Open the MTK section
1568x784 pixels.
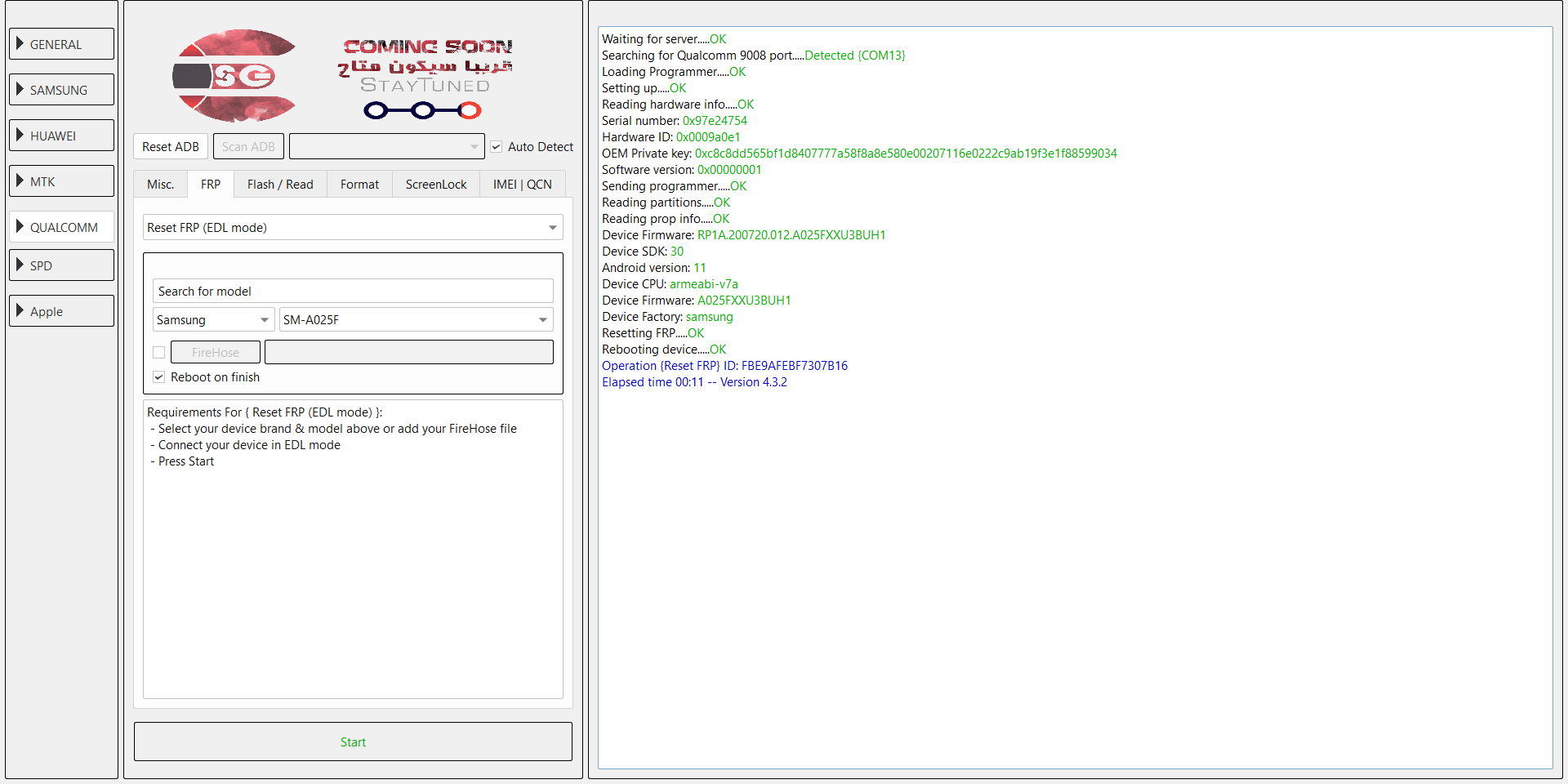[61, 180]
